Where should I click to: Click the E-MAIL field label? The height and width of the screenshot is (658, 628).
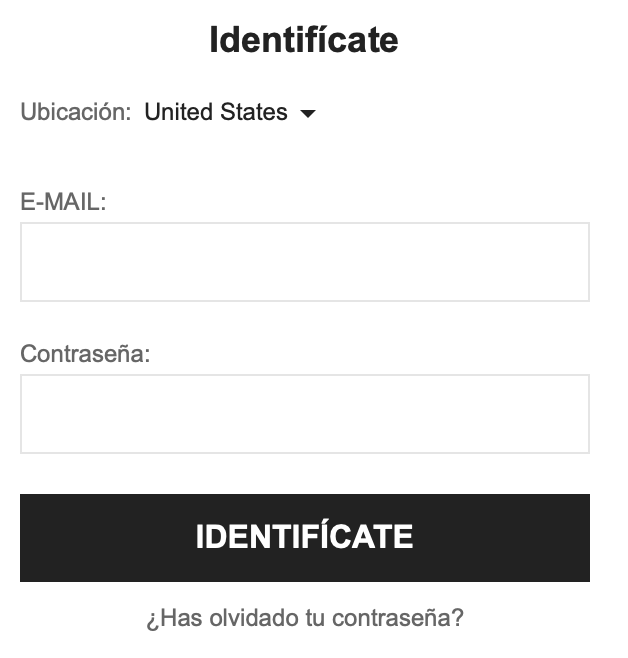point(63,202)
